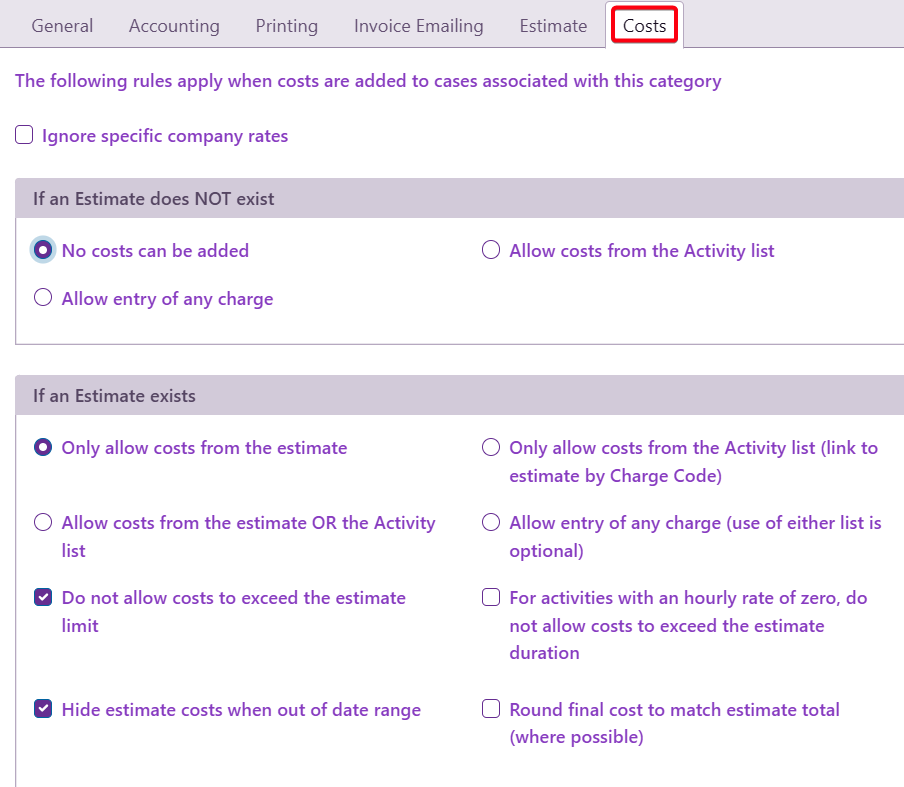Choose Allow entry of any charge, lists optional

click(491, 523)
